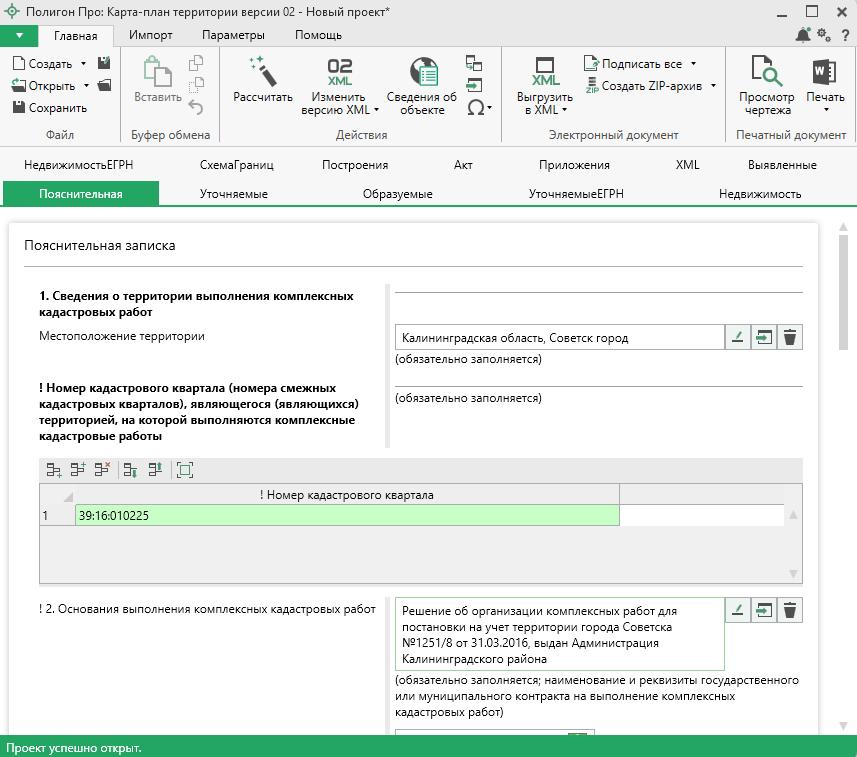Click the Местоположение территории text field

point(559,338)
